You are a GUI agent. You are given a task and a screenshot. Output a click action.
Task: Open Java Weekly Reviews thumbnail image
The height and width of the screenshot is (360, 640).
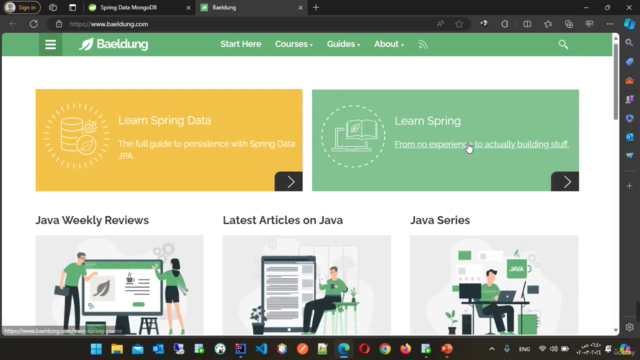click(119, 285)
